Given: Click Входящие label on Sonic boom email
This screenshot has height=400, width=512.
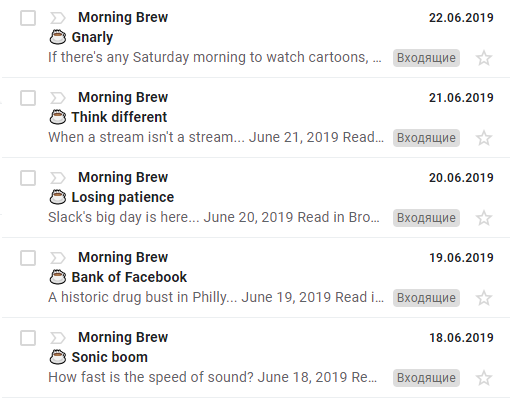Looking at the screenshot, I should click(426, 378).
